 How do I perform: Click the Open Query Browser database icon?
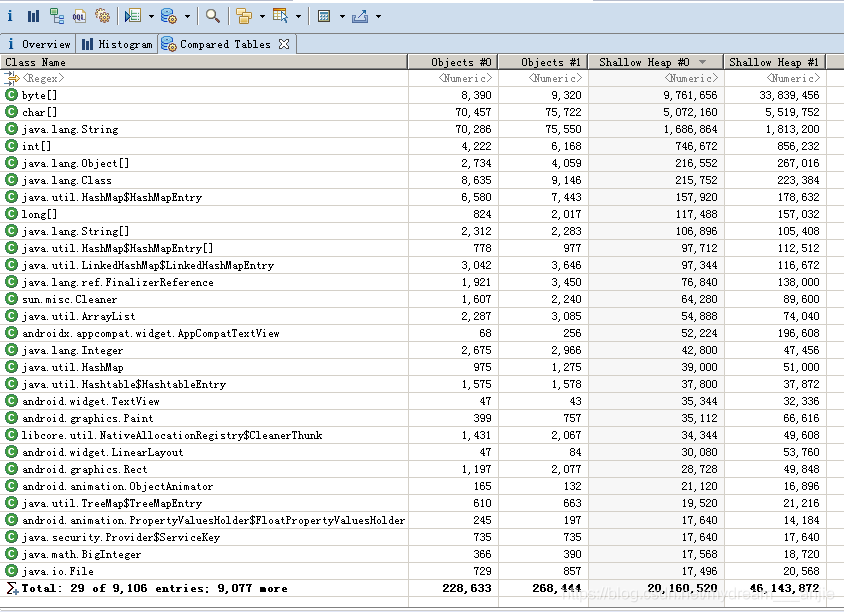(x=168, y=16)
